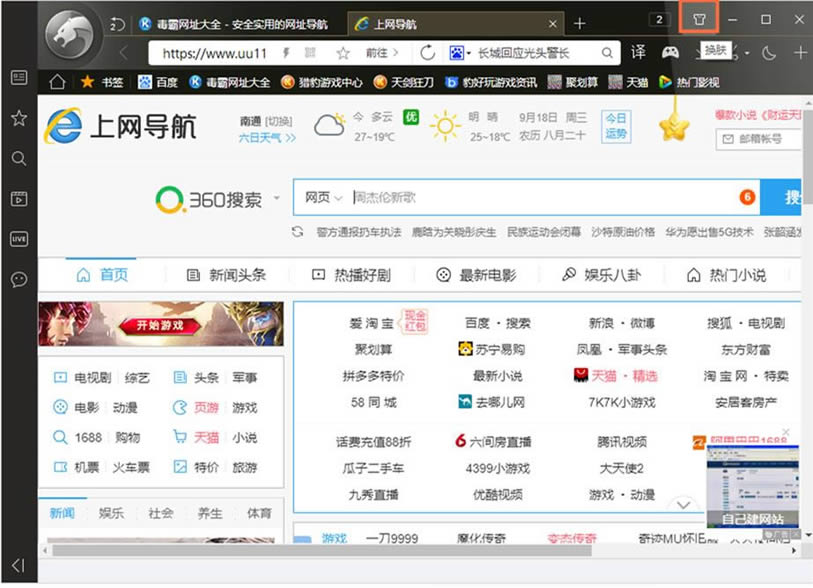The height and width of the screenshot is (588, 813).
Task: Toggle night mode moon icon
Action: 769,52
